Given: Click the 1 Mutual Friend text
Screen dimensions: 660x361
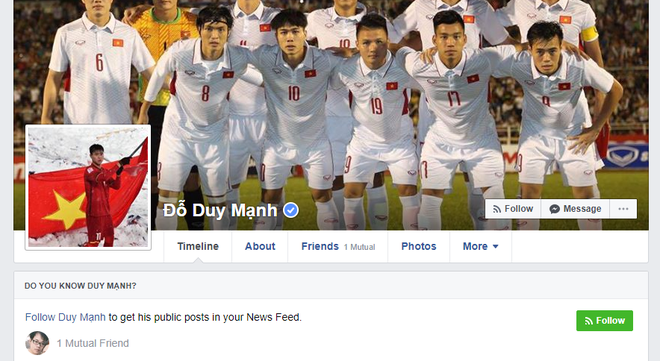Looking at the screenshot, I should click(x=93, y=343).
